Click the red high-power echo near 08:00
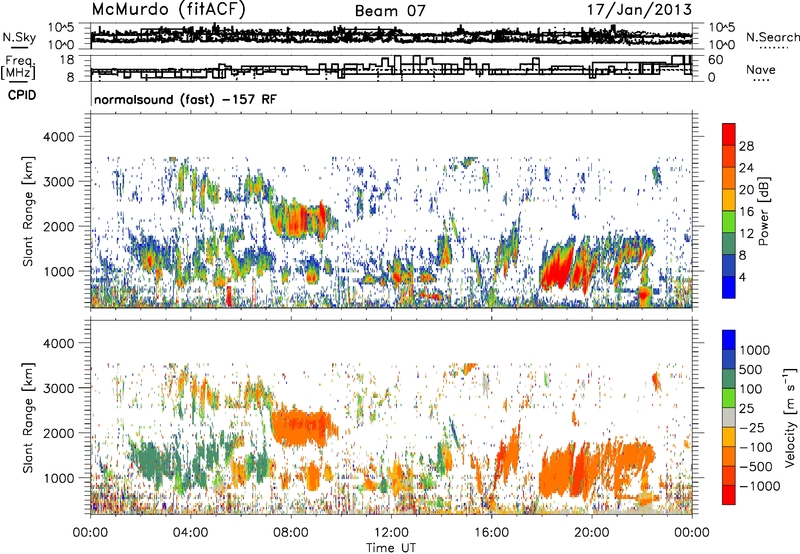Screen dimensions: 800x554 pos(302,219)
